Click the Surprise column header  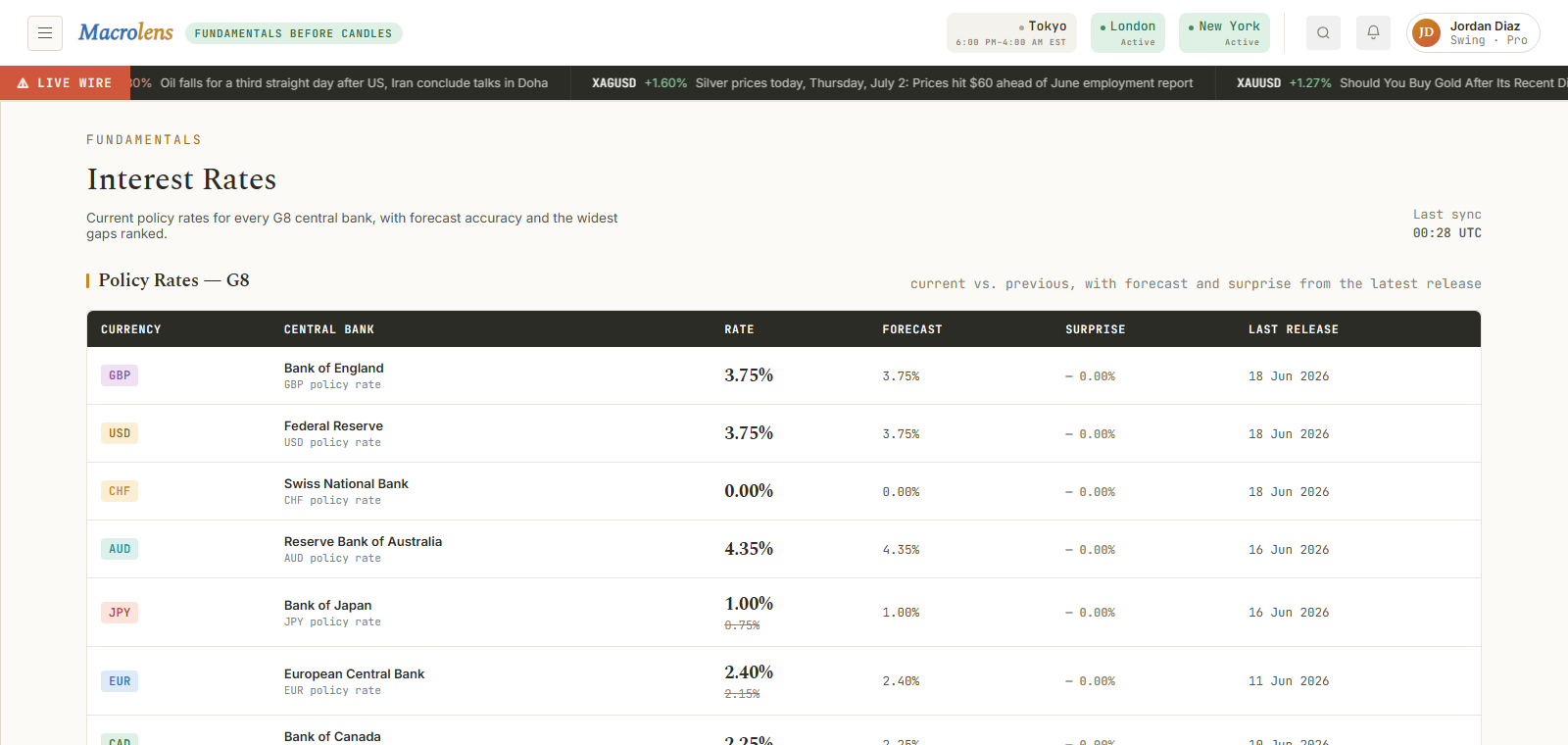[1095, 329]
